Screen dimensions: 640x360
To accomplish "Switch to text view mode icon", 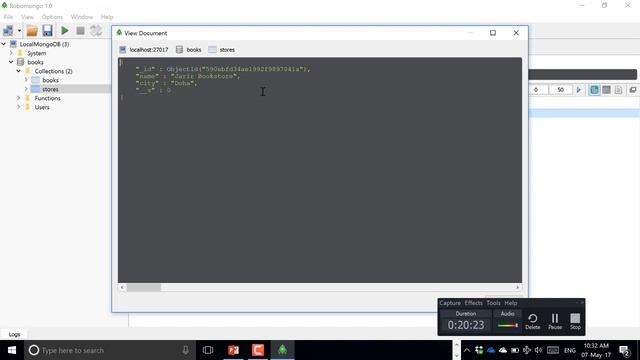I will click(x=618, y=90).
